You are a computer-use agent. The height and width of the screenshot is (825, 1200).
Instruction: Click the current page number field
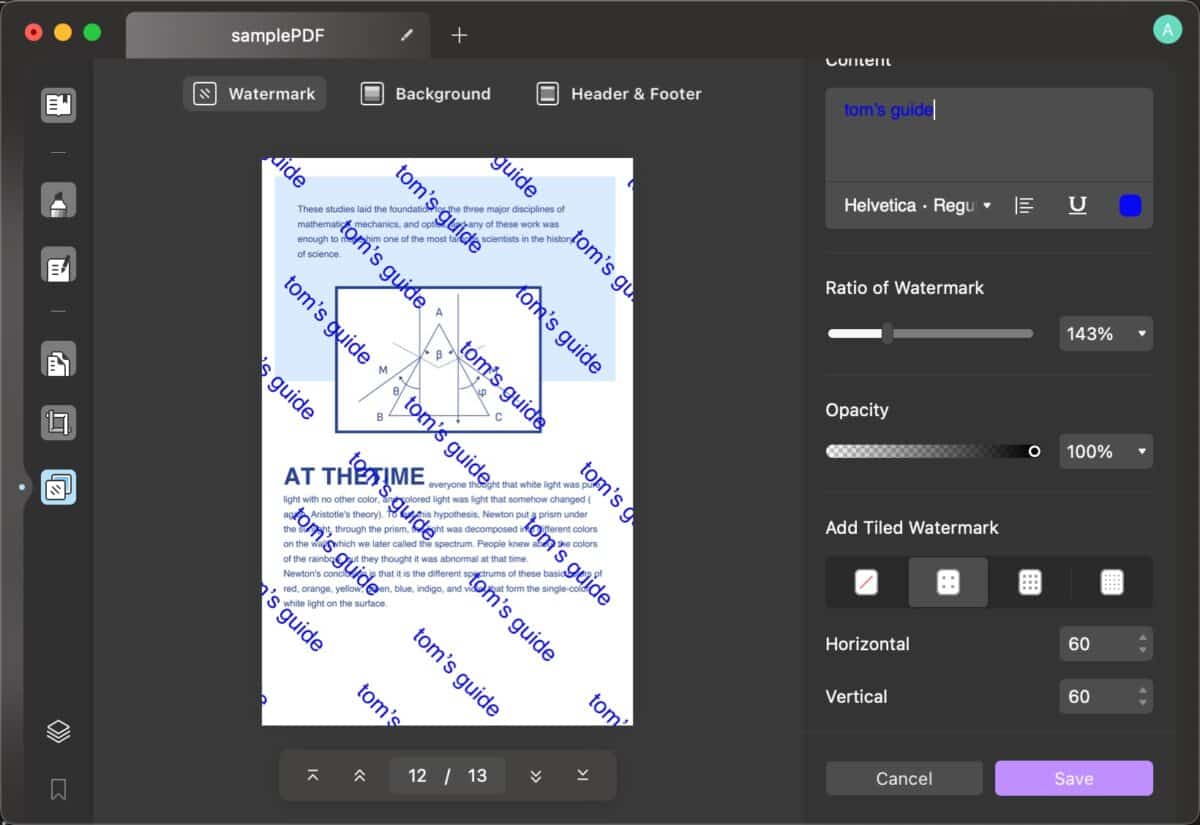418,776
